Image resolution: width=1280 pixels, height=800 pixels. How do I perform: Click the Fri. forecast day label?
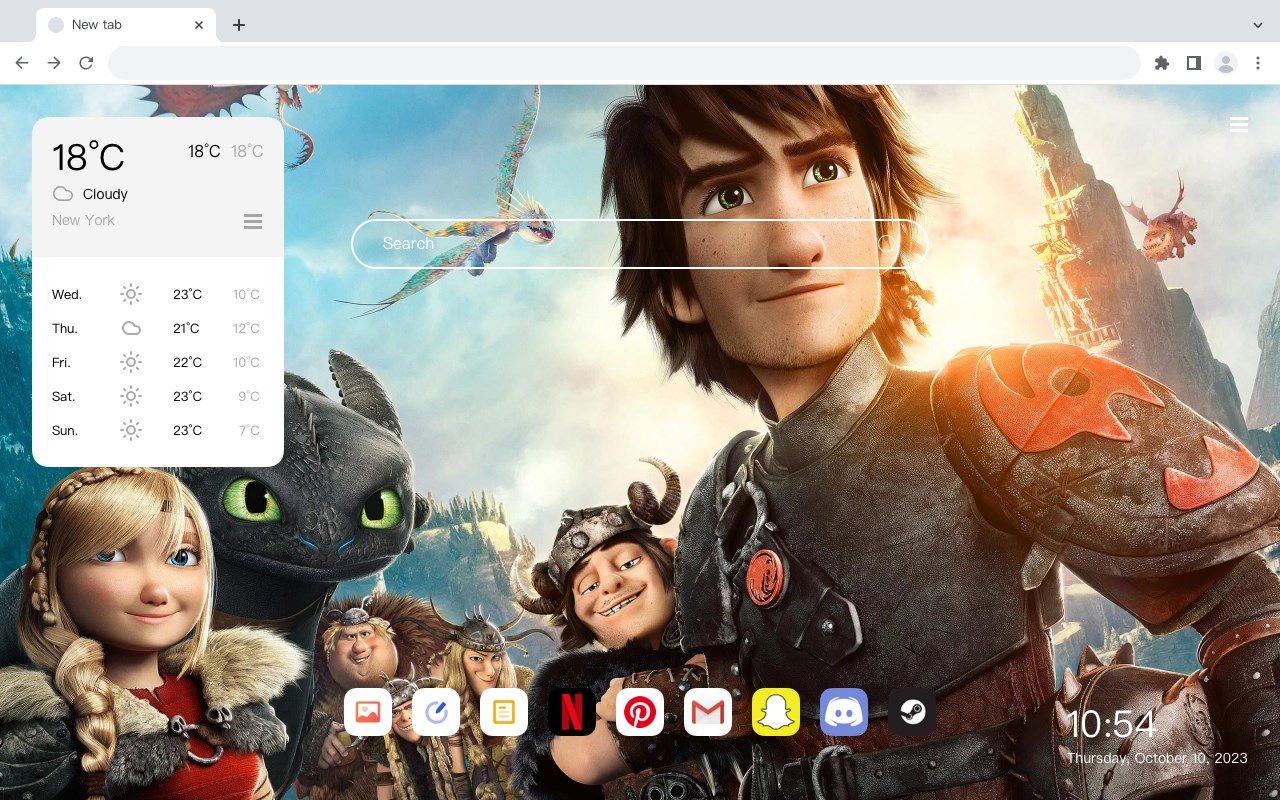click(x=61, y=362)
